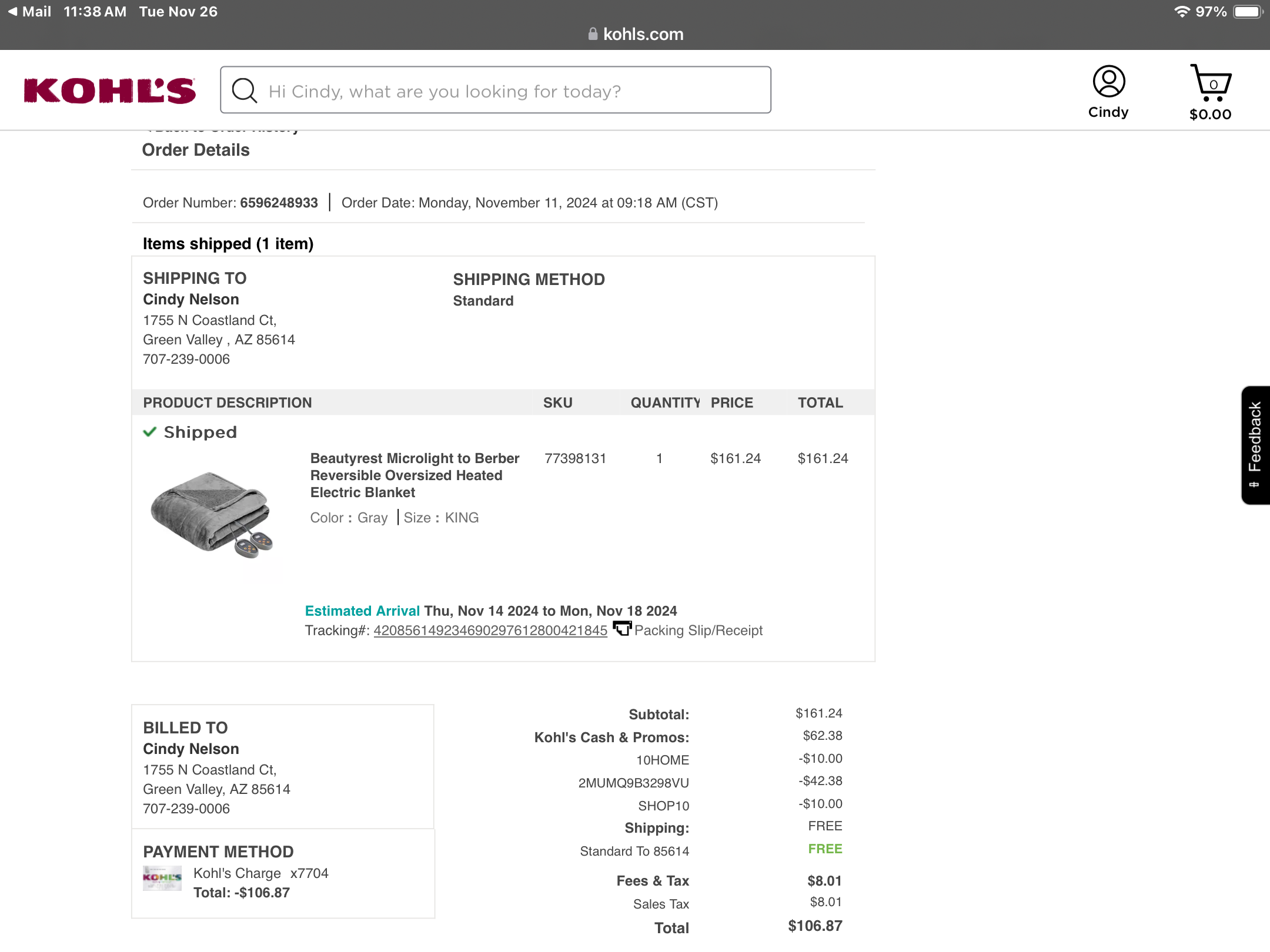Focus the search input field
The height and width of the screenshot is (952, 1270).
tap(495, 90)
